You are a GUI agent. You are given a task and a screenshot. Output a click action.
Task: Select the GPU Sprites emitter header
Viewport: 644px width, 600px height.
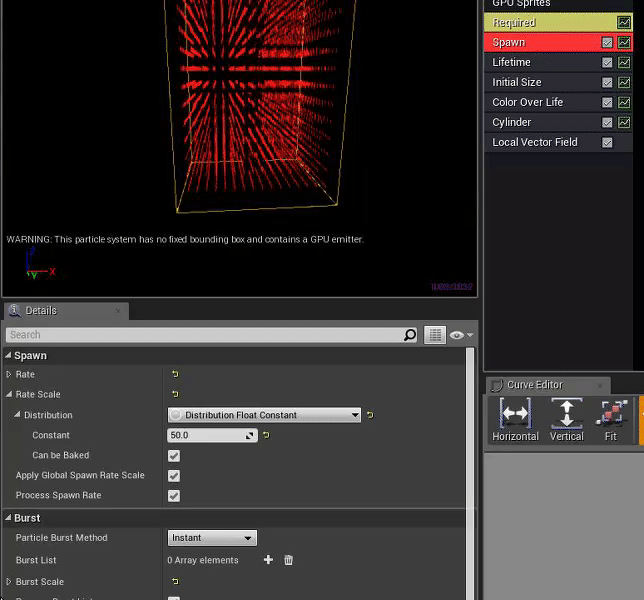(x=558, y=5)
